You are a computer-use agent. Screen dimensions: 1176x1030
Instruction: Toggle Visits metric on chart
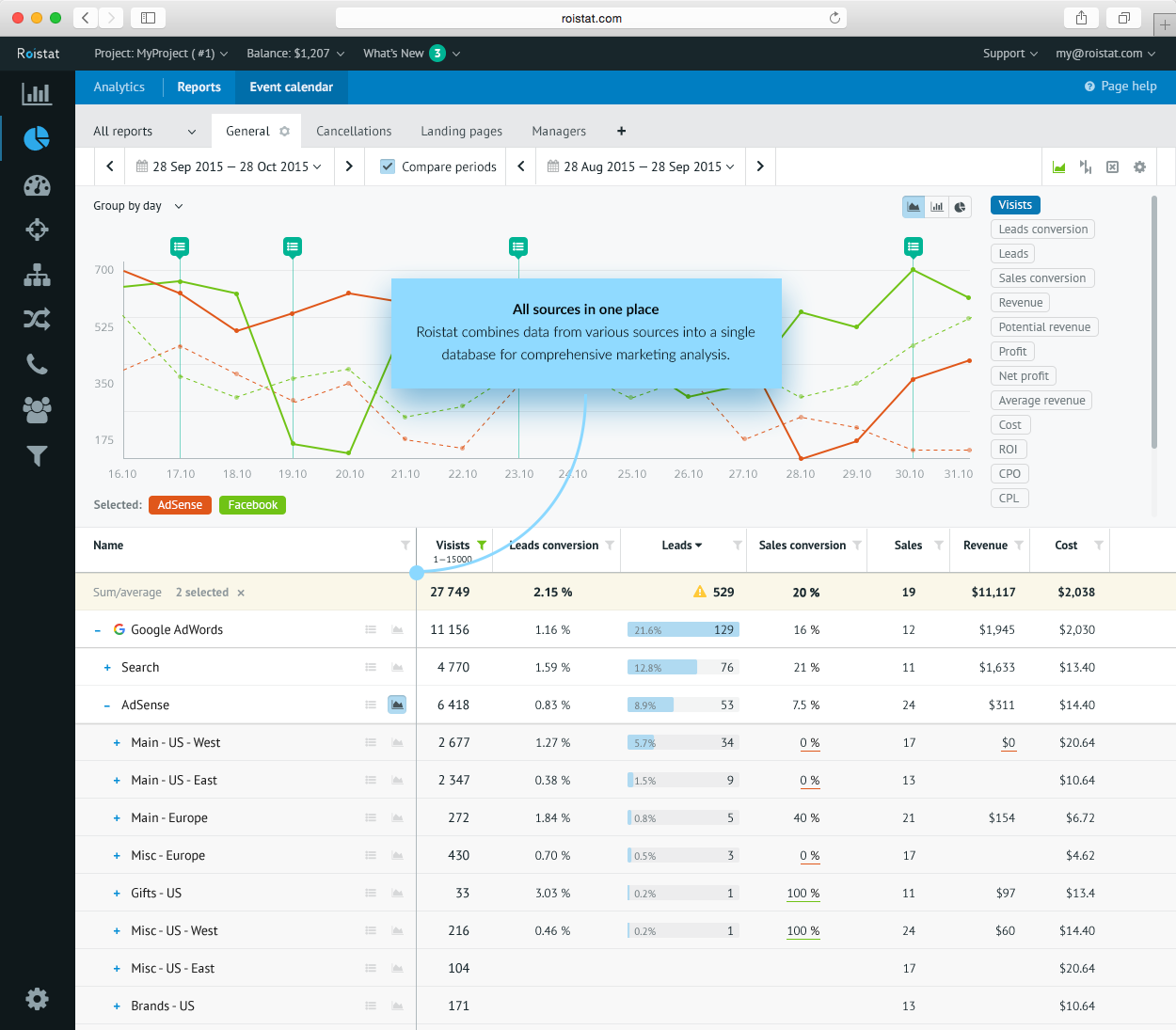point(1015,205)
